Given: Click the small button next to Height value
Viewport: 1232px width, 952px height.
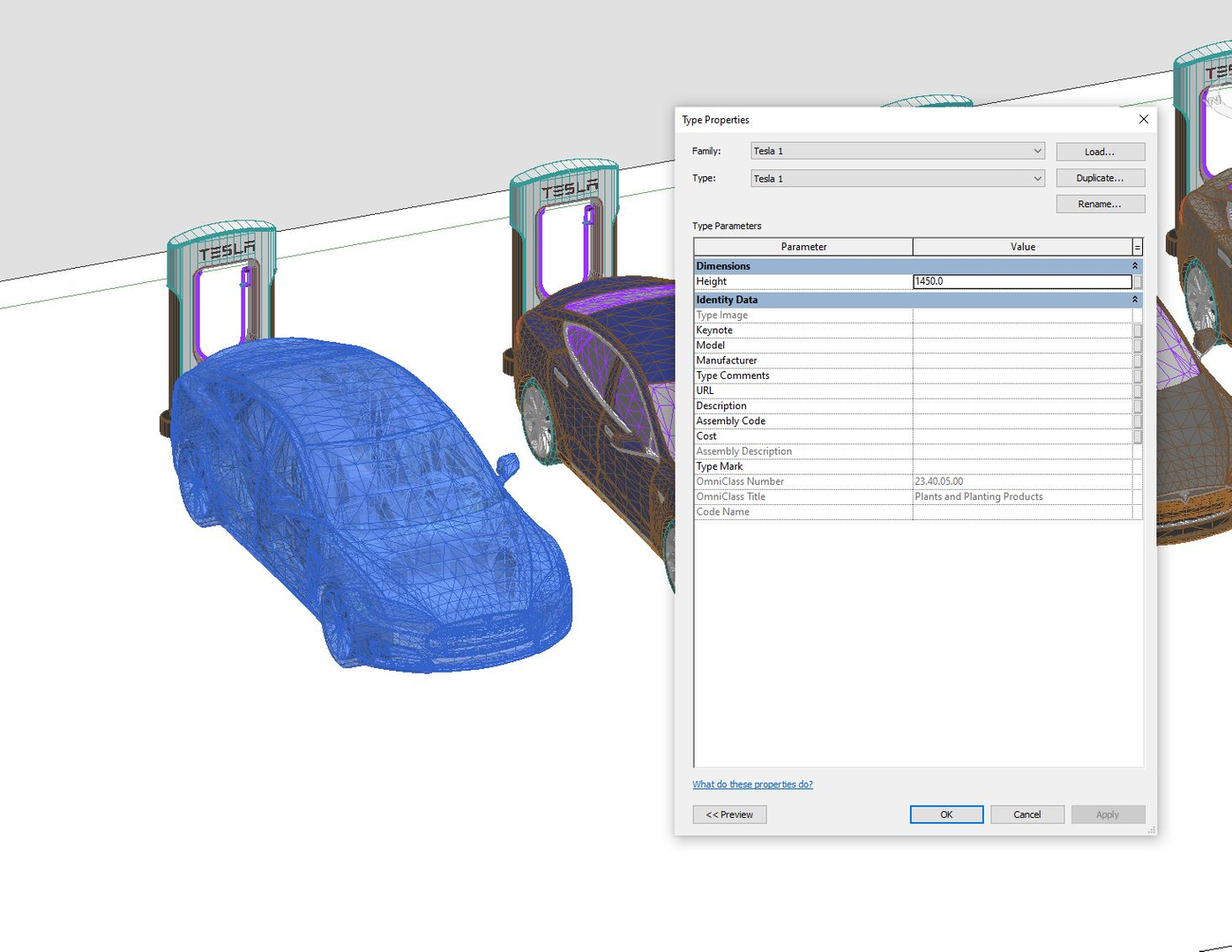Looking at the screenshot, I should [x=1138, y=282].
